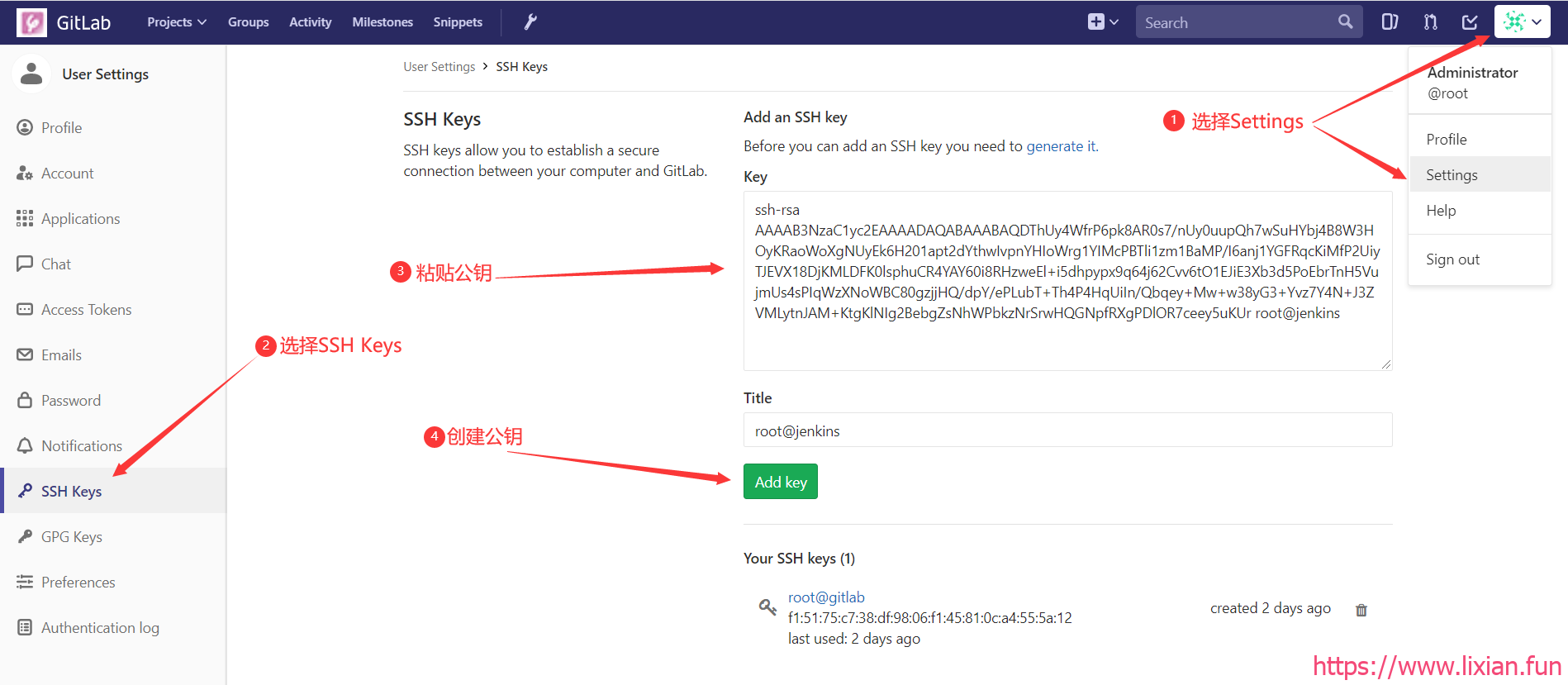The width and height of the screenshot is (1568, 685).
Task: Click the Administrator name in user menu
Action: 1472,72
